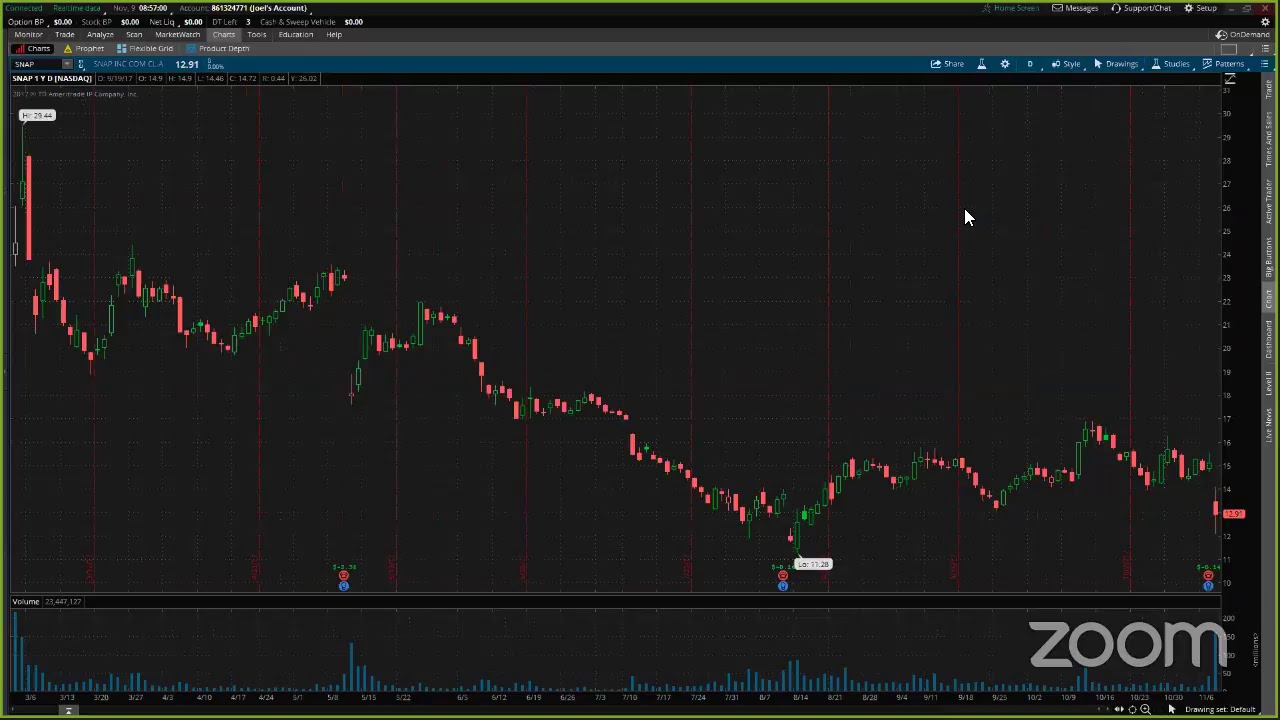Click the Cash & Sweep Vehicle label

pos(298,21)
